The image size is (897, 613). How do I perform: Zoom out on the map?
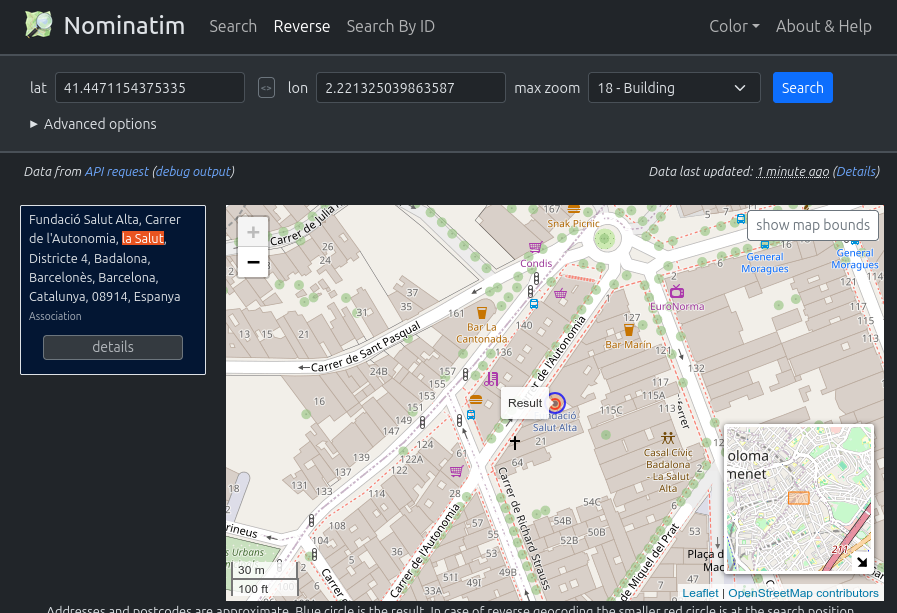[x=253, y=262]
